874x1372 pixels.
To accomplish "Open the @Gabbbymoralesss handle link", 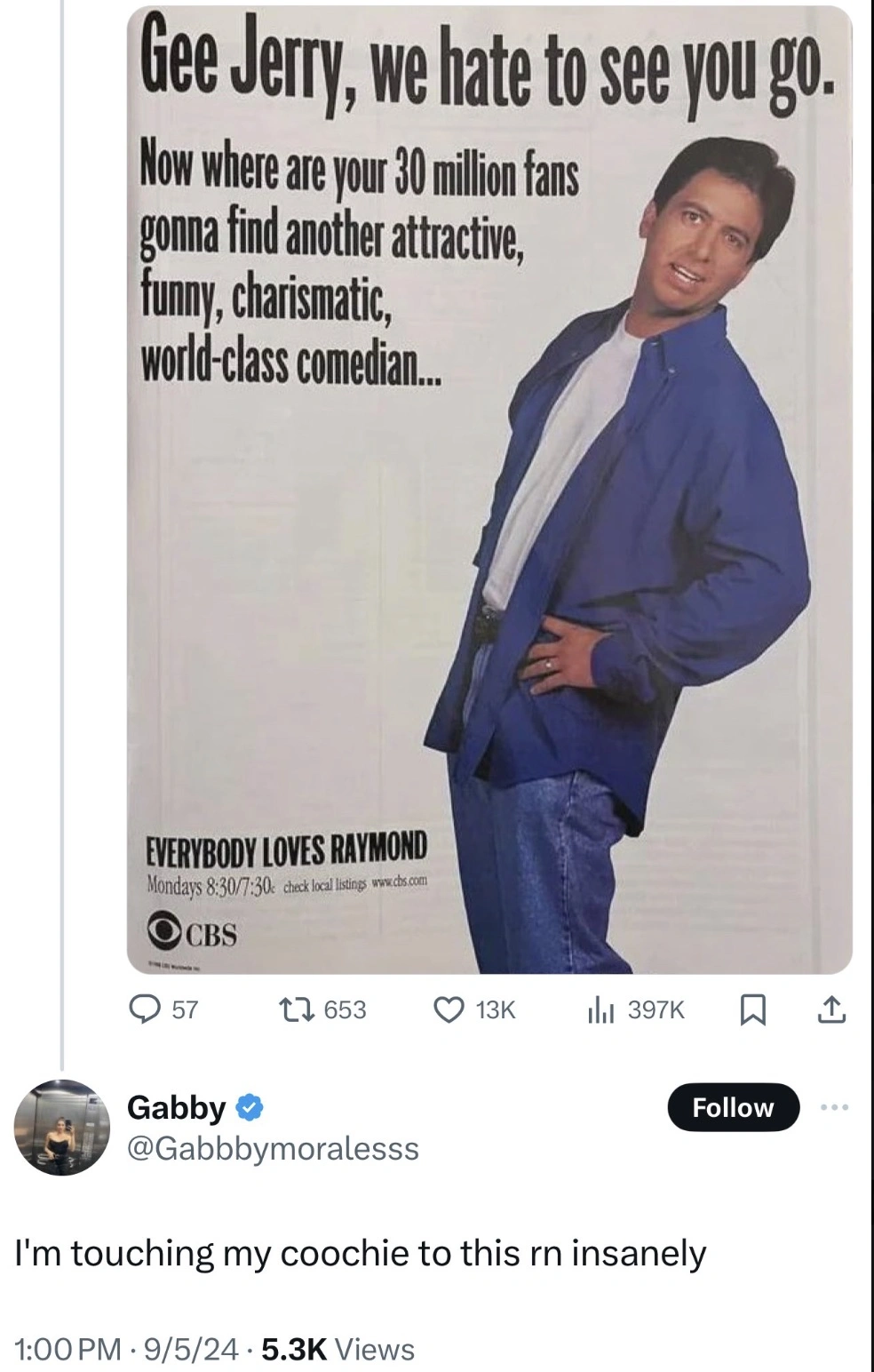I will (x=274, y=1148).
